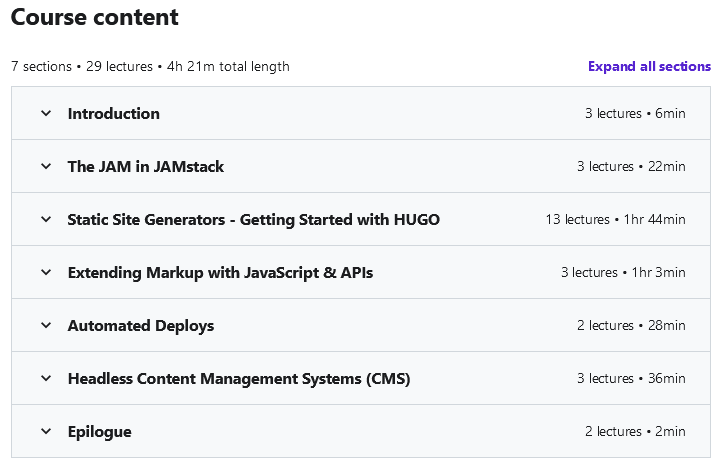Click the 2 lectures • 28min label

(631, 325)
